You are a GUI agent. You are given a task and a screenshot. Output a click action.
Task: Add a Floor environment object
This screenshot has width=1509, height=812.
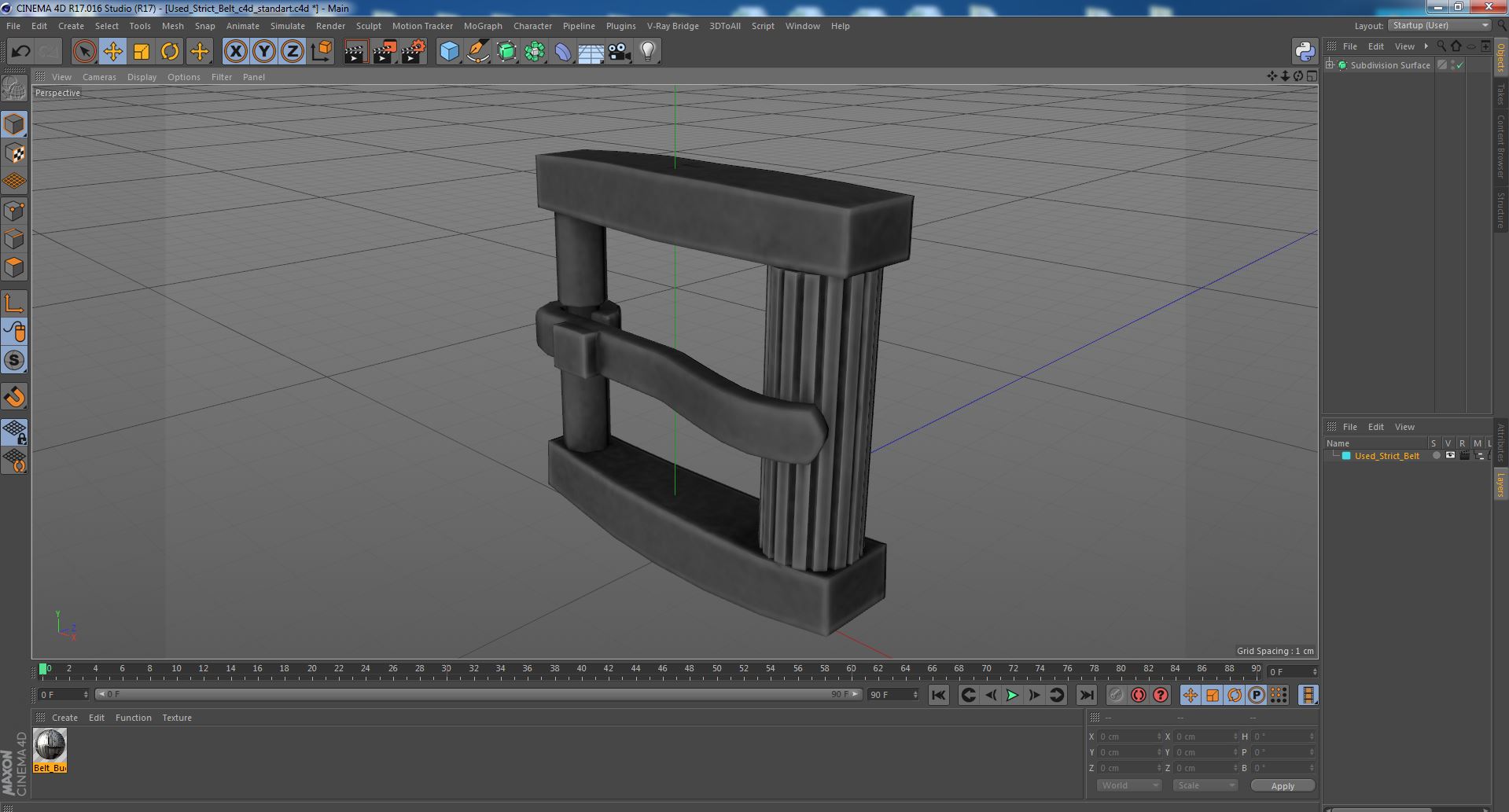click(591, 52)
